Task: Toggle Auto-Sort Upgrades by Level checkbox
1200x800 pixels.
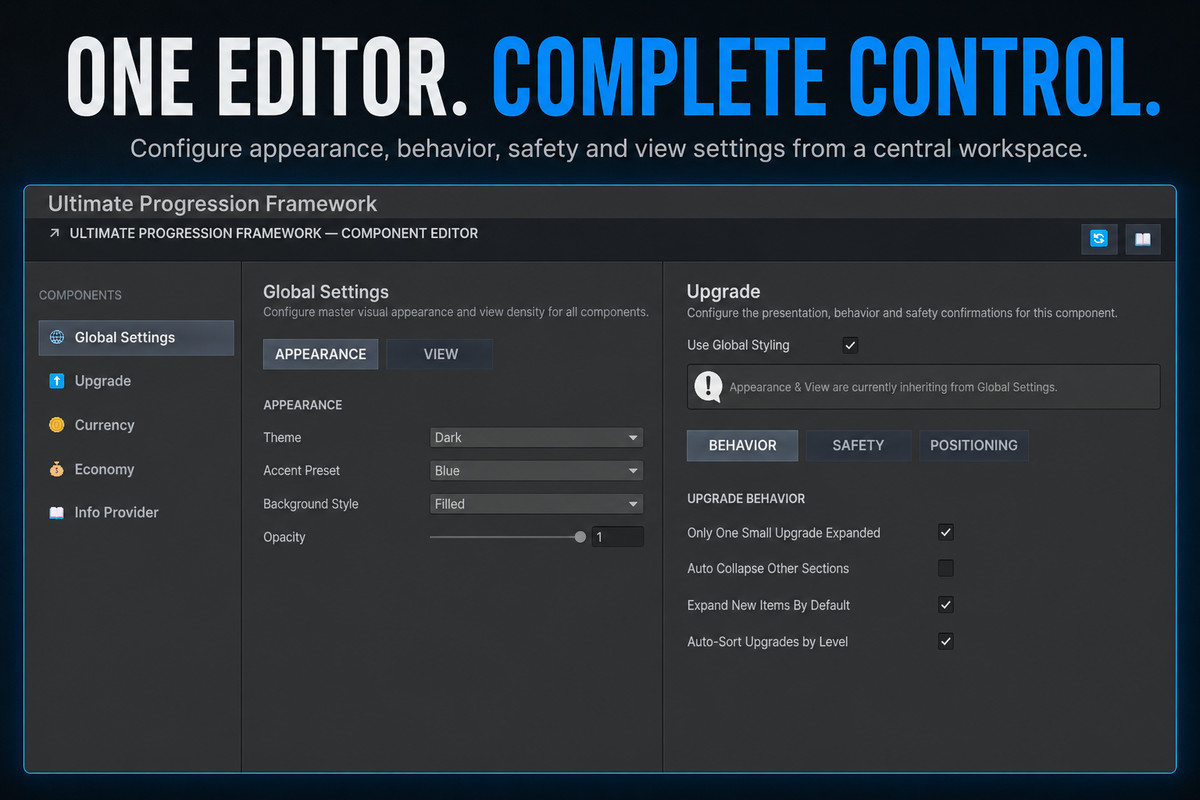Action: tap(945, 641)
